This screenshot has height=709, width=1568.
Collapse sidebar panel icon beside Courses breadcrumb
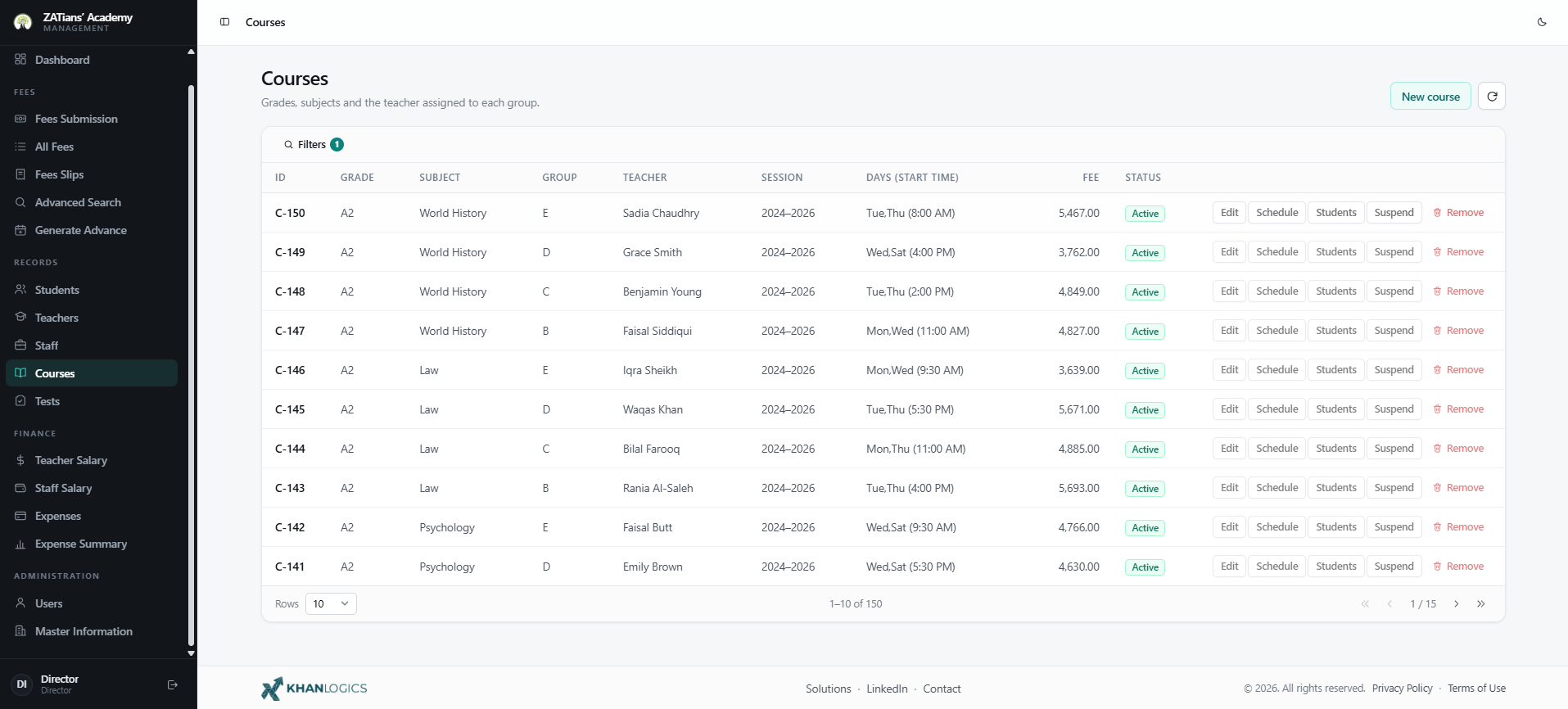(x=224, y=22)
